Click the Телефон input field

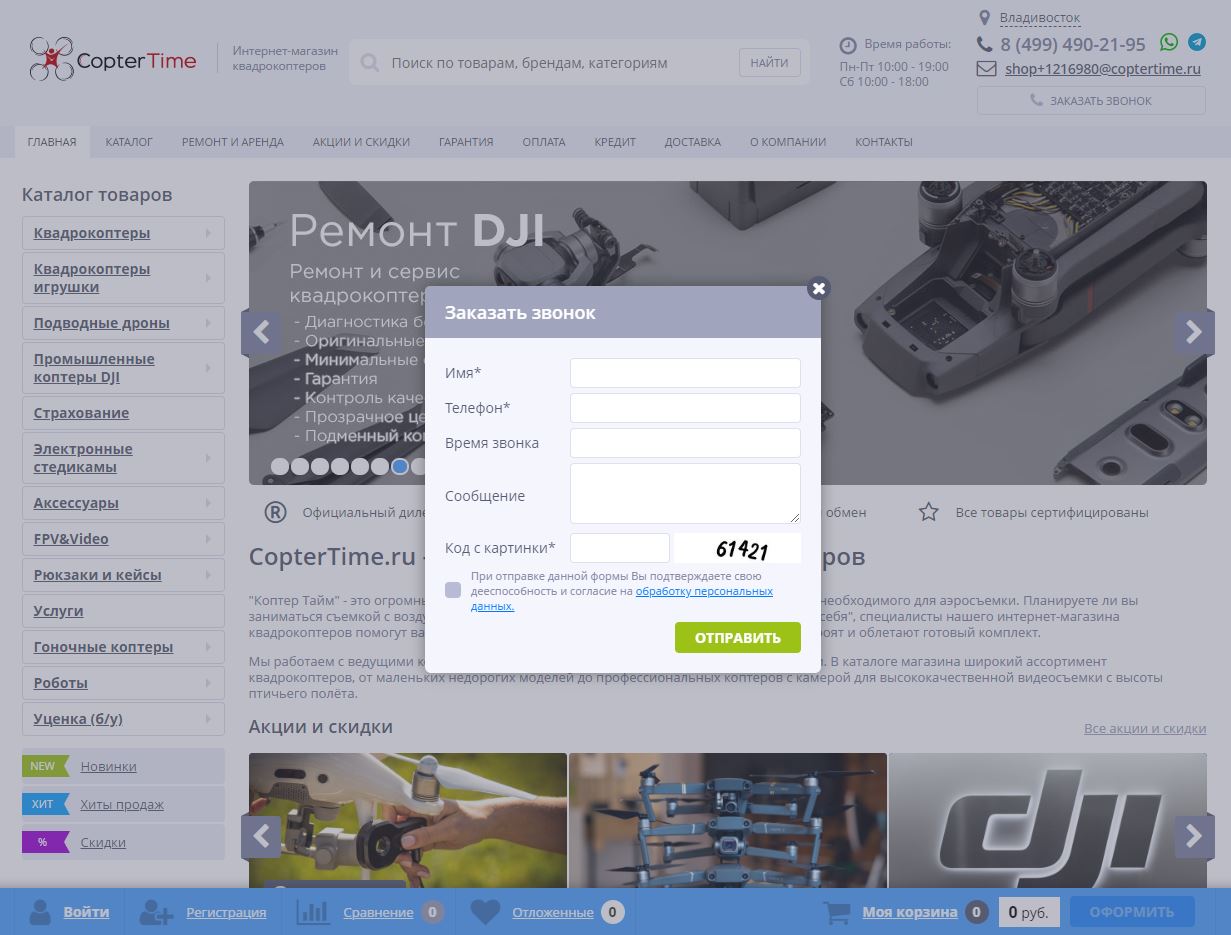[685, 408]
